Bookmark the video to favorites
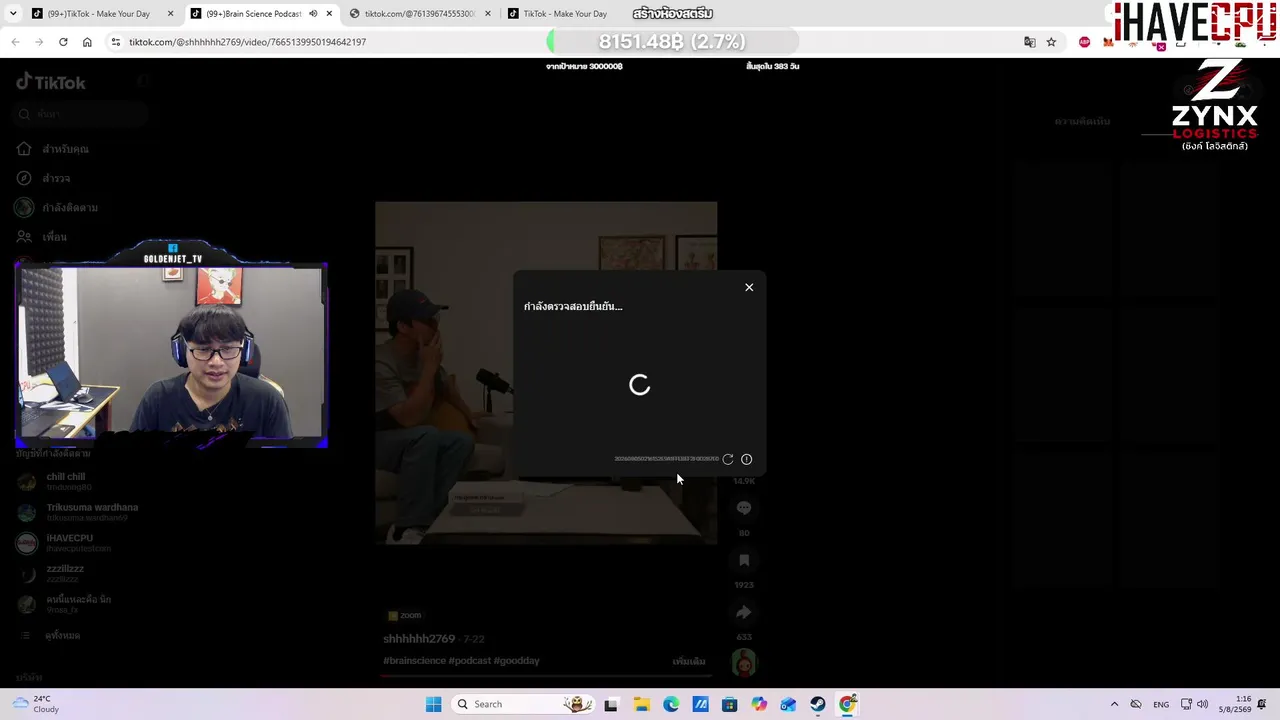Screen dimensions: 1280x720 (x=744, y=560)
